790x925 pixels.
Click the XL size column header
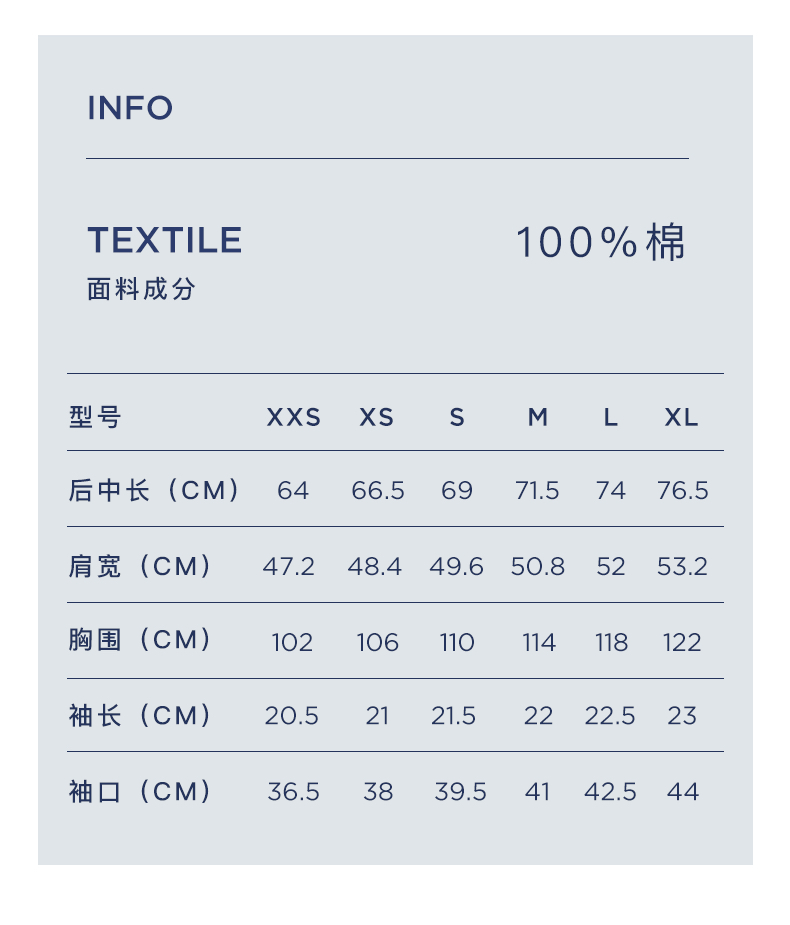(x=682, y=417)
